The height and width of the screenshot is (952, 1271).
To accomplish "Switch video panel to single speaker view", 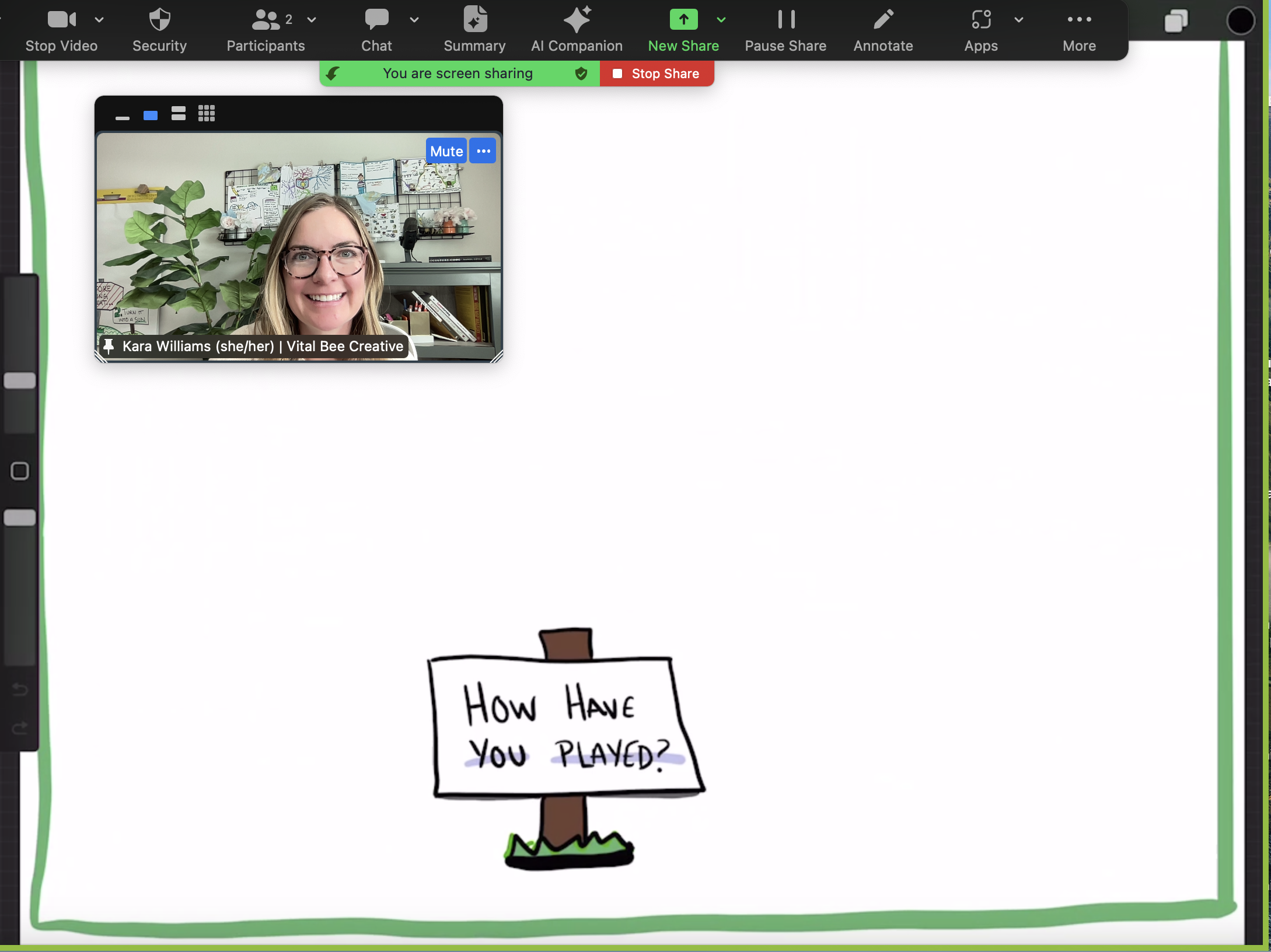I will 151,115.
